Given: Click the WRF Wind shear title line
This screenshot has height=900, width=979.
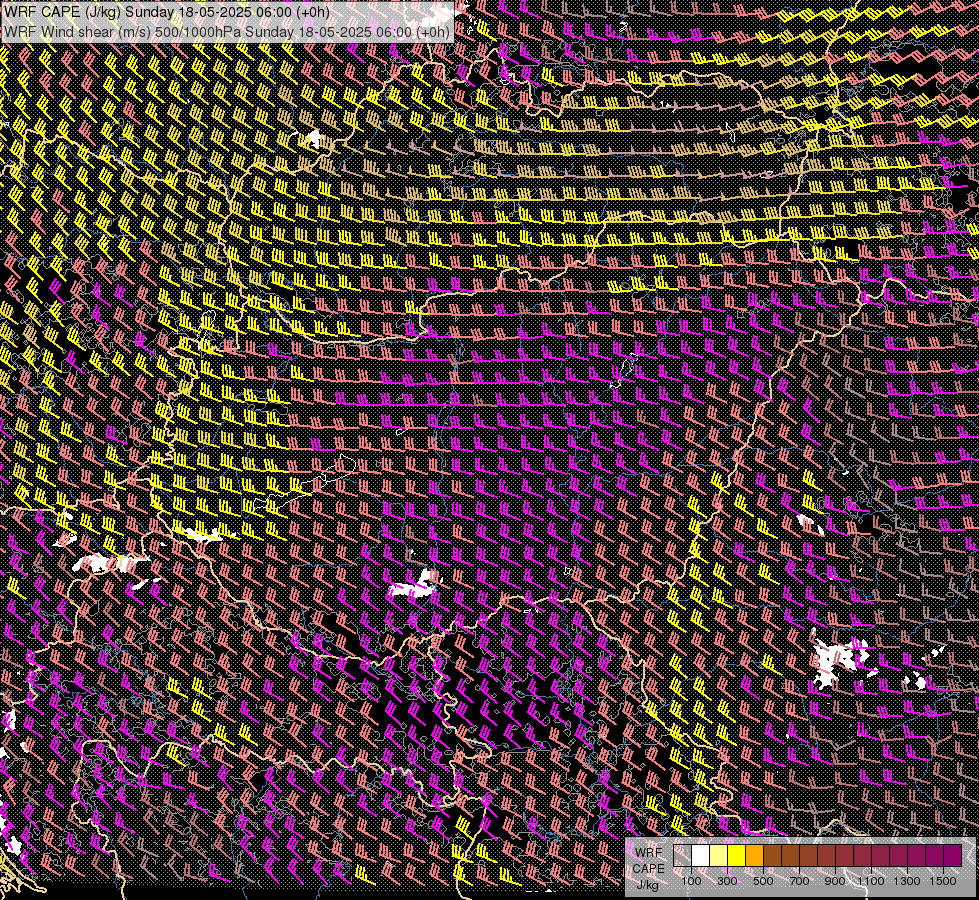Looking at the screenshot, I should click(227, 31).
